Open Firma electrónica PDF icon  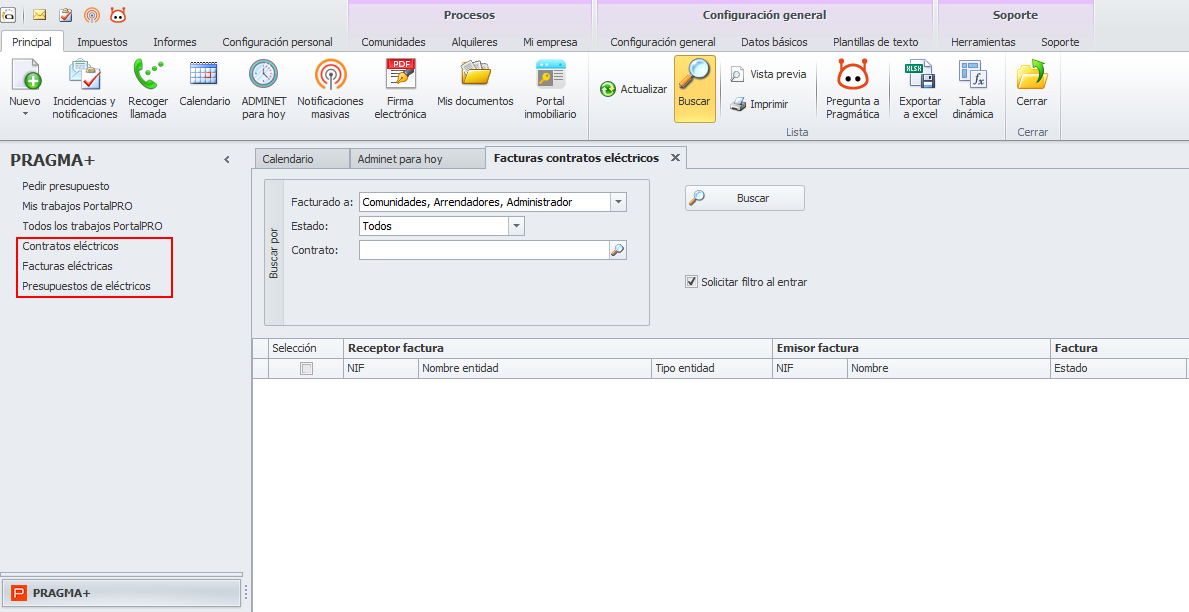pos(400,74)
